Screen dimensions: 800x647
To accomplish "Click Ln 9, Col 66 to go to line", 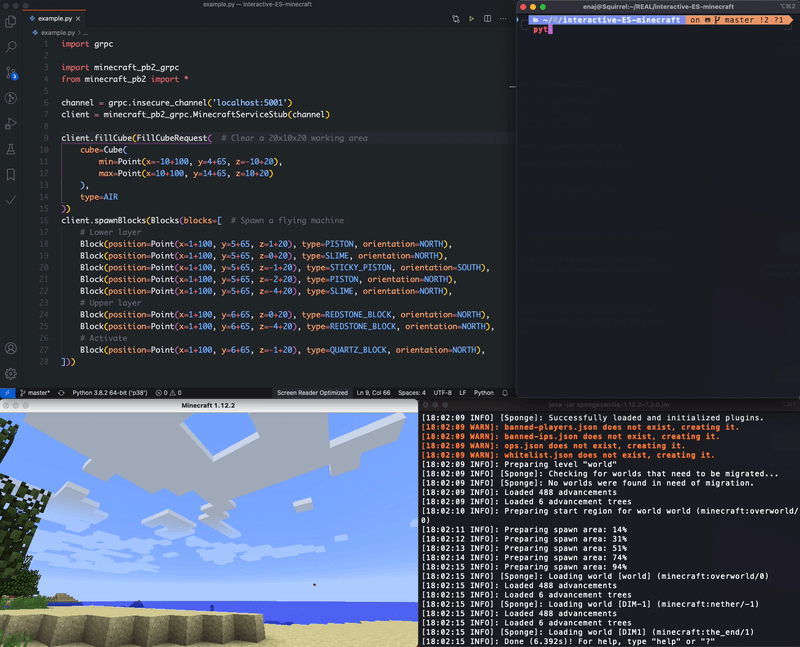I will point(373,393).
